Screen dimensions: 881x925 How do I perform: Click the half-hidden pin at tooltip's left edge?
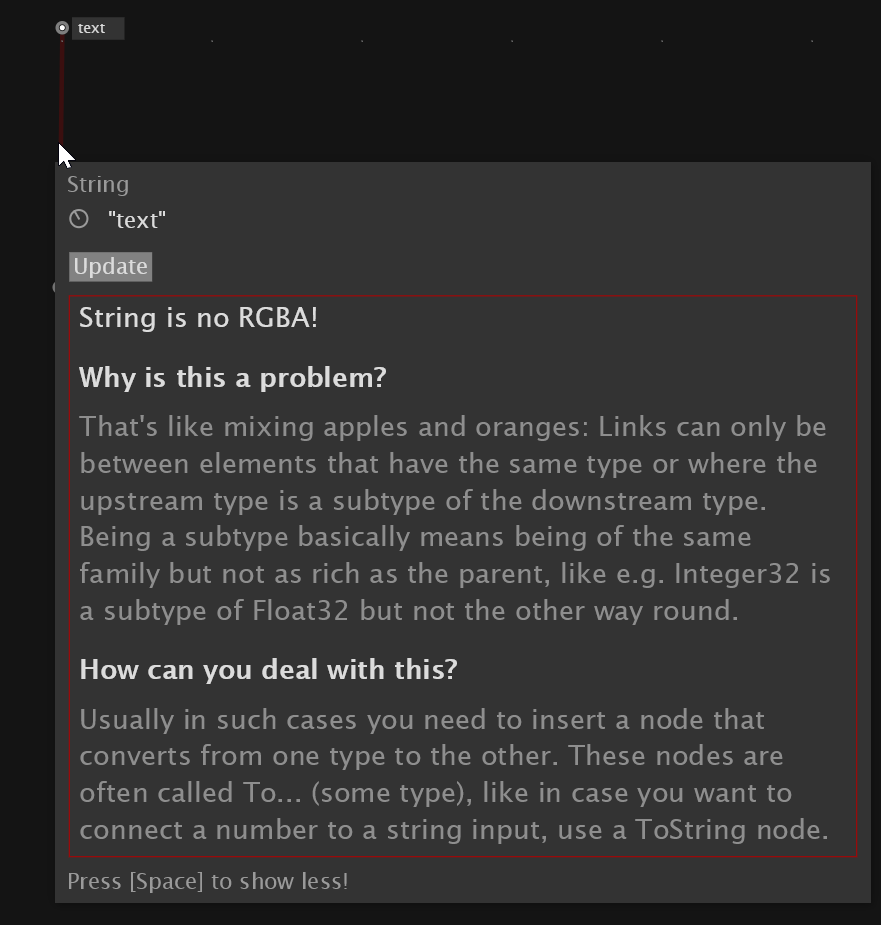(54, 287)
